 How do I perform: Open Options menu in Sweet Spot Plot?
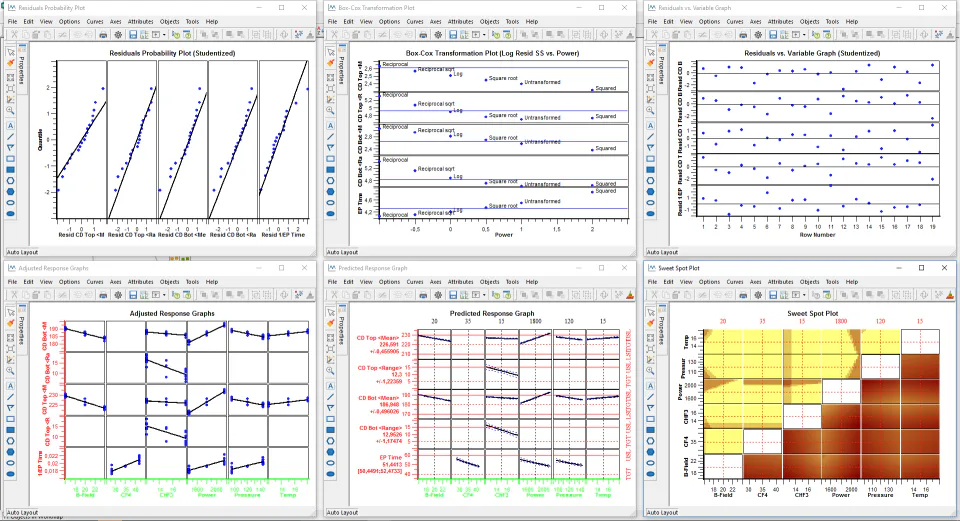click(709, 282)
